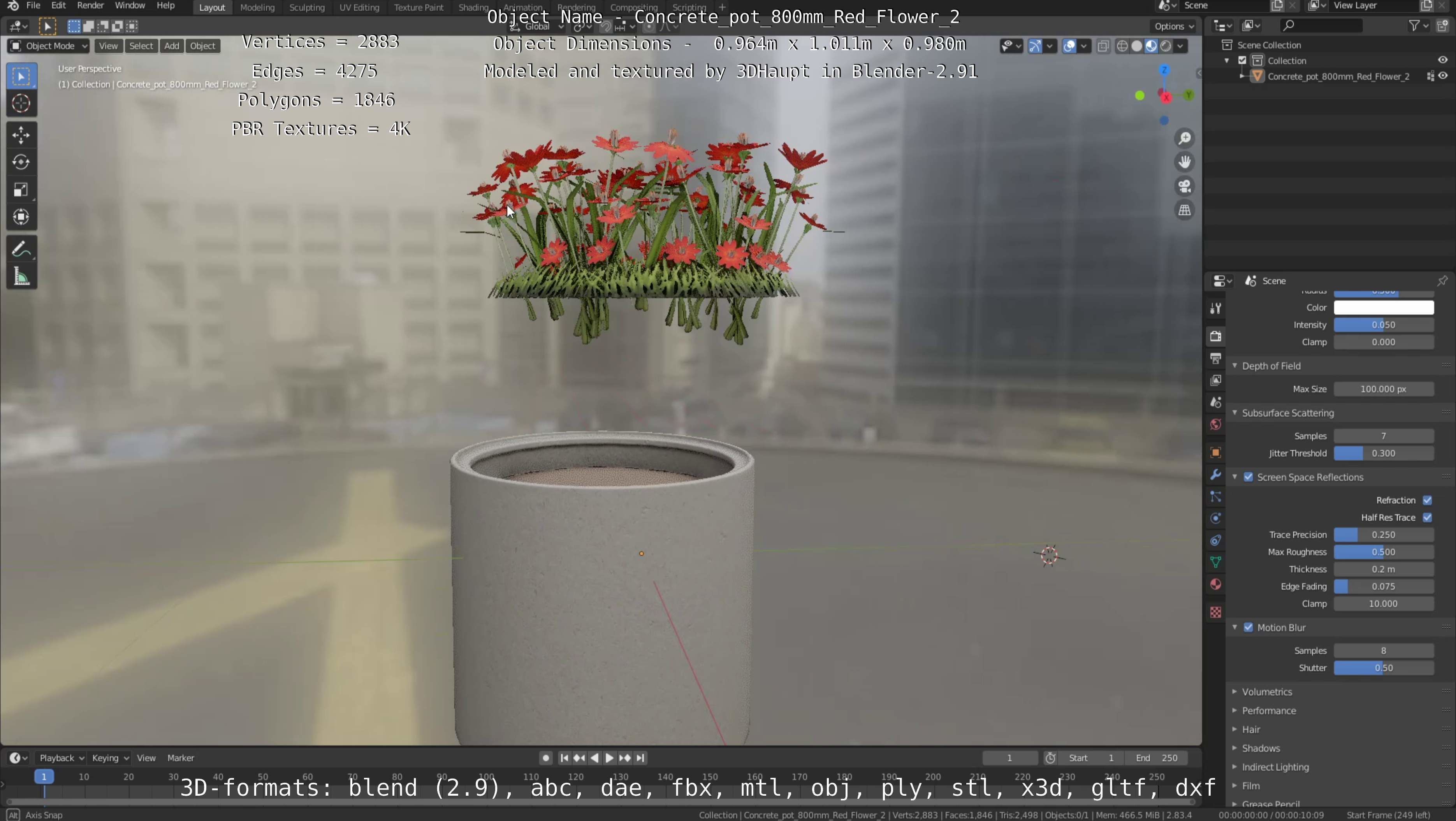Open the Render menu

click(90, 6)
